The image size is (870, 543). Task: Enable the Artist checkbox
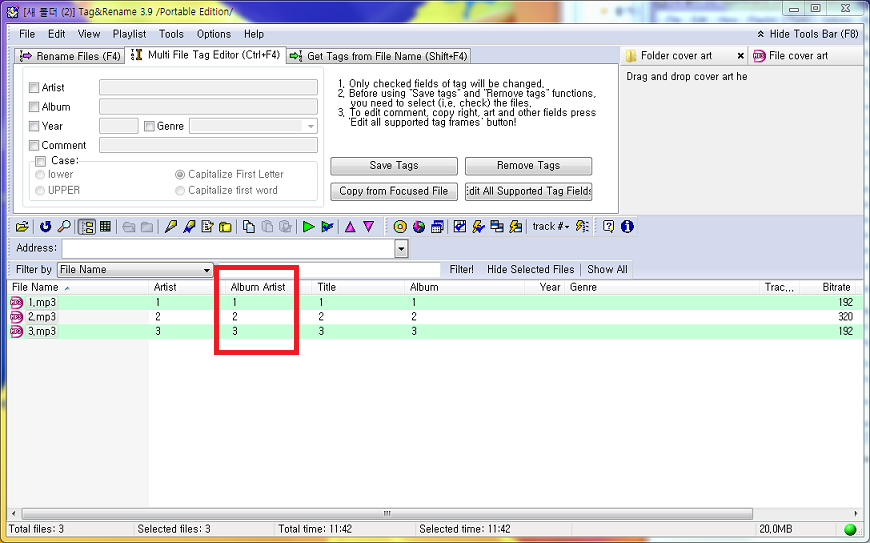[34, 88]
